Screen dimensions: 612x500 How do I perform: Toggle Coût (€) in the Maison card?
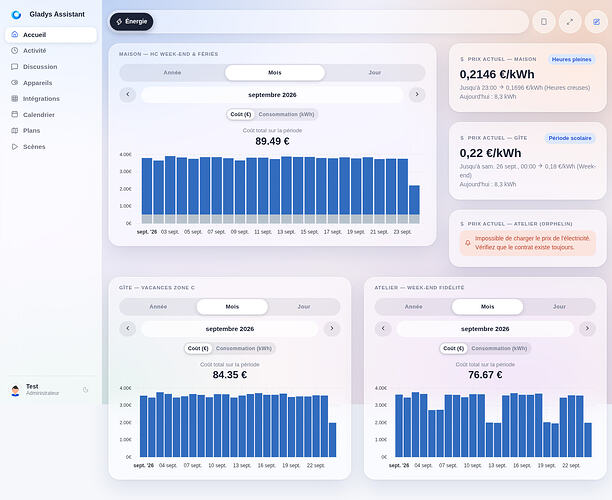pyautogui.click(x=241, y=114)
